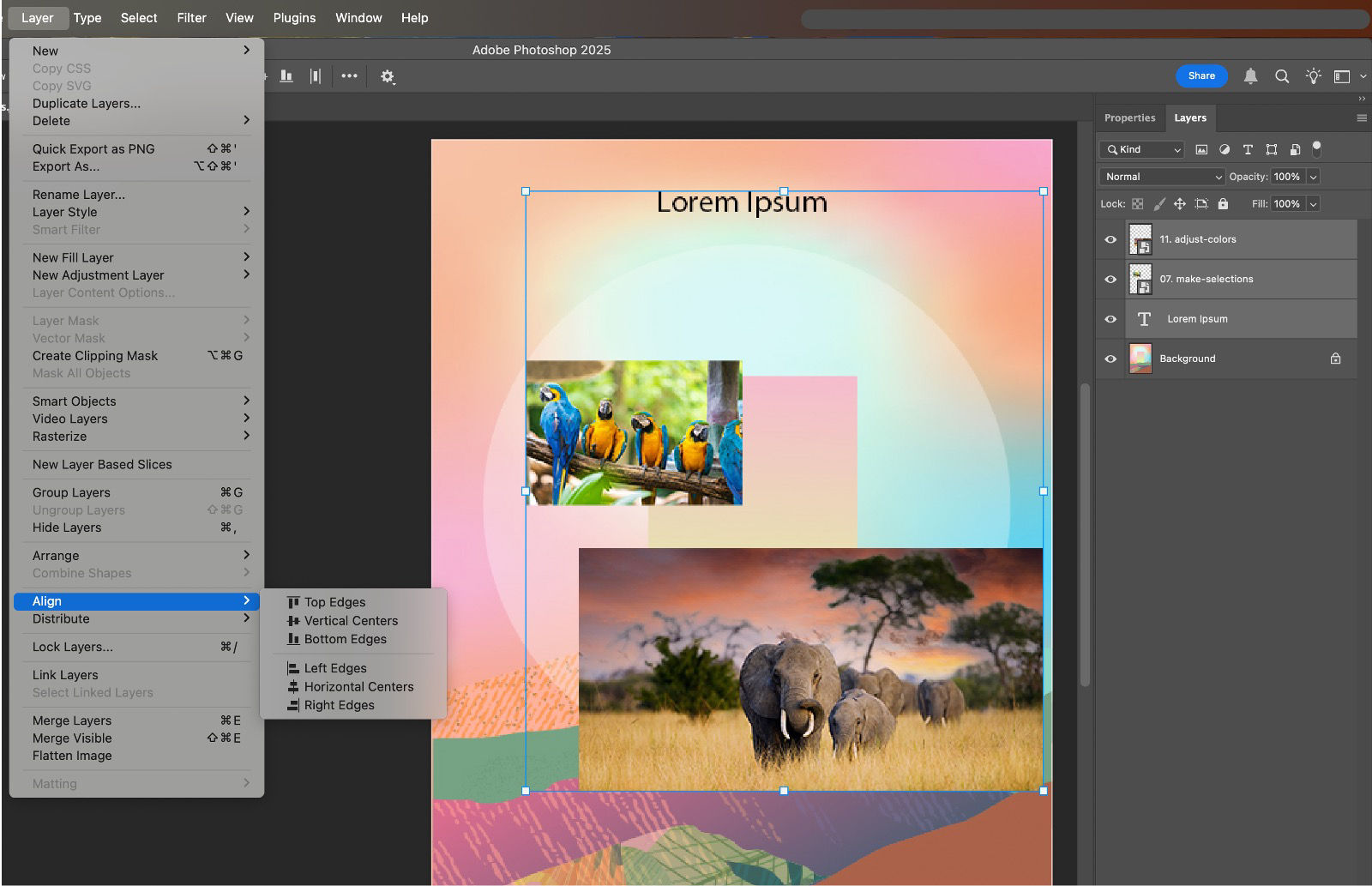Choose Vertical Centers from the Align submenu
The image size is (1372, 886).
point(351,620)
